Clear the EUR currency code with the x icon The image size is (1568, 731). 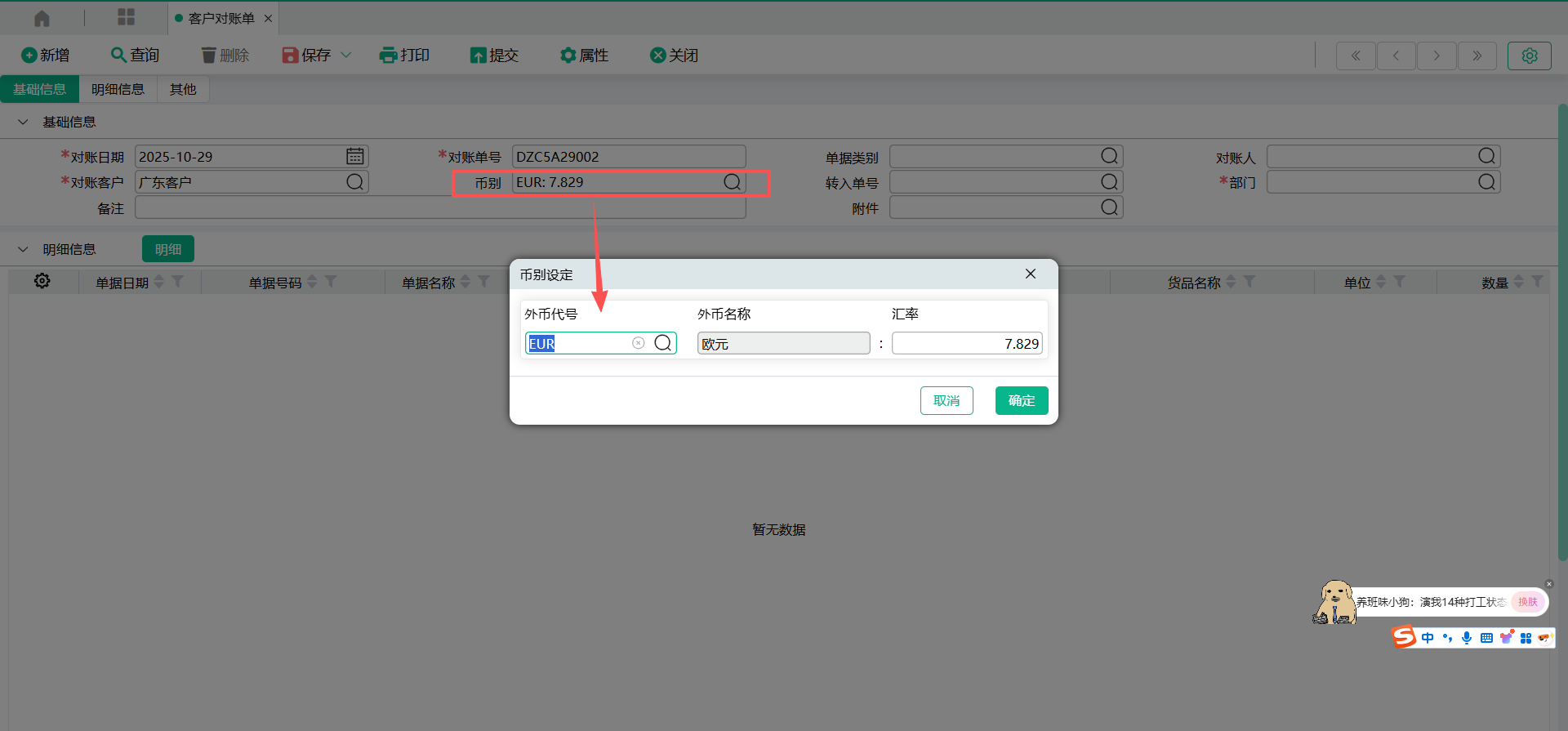(x=639, y=343)
